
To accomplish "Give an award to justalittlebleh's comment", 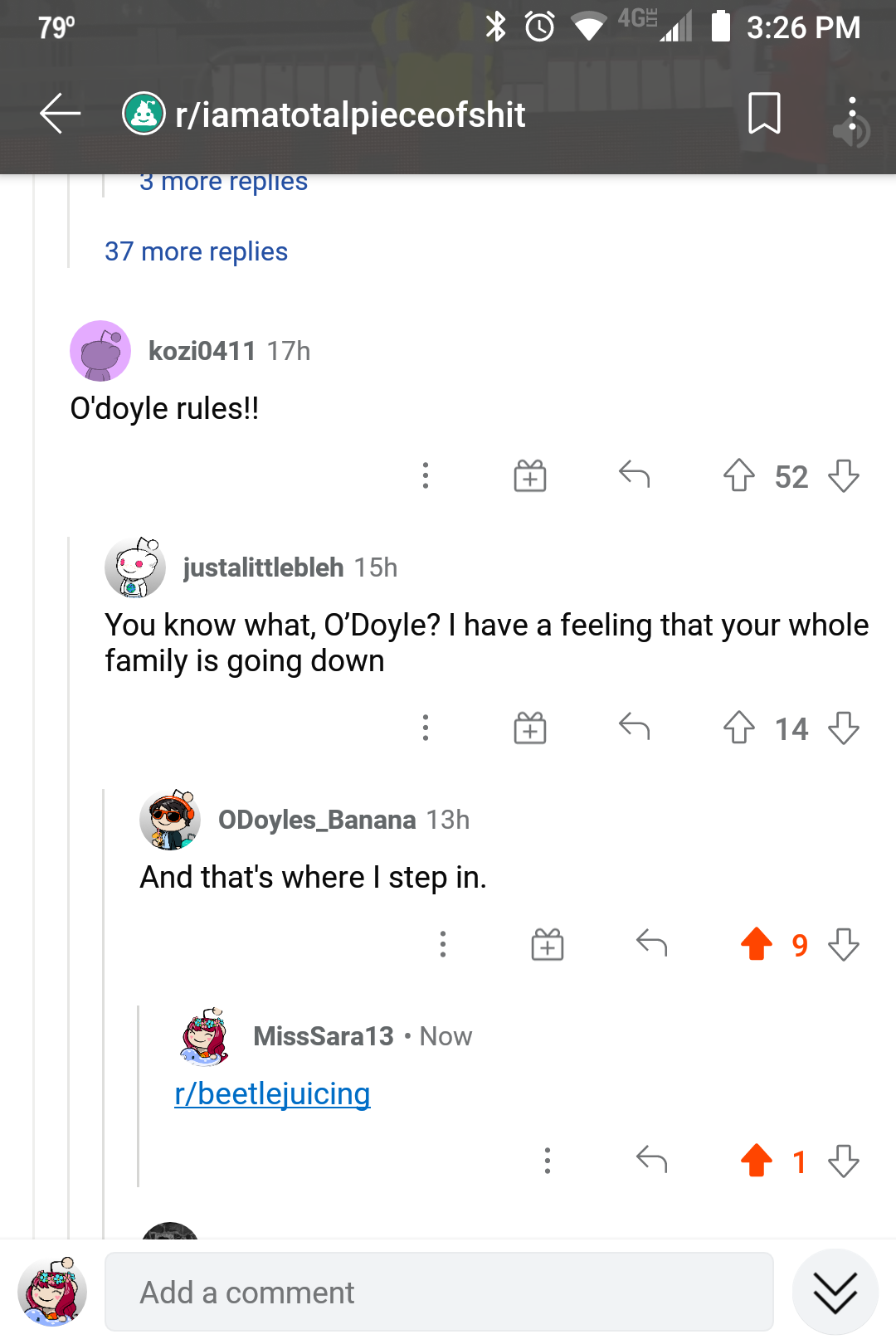I will pos(528,728).
